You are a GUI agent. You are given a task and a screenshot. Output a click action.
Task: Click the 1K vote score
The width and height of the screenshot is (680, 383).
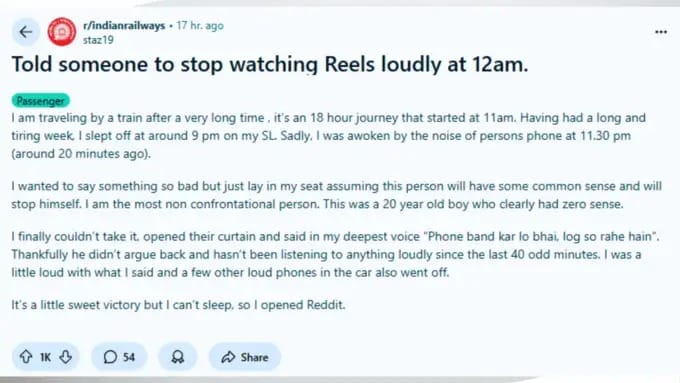[x=45, y=357]
